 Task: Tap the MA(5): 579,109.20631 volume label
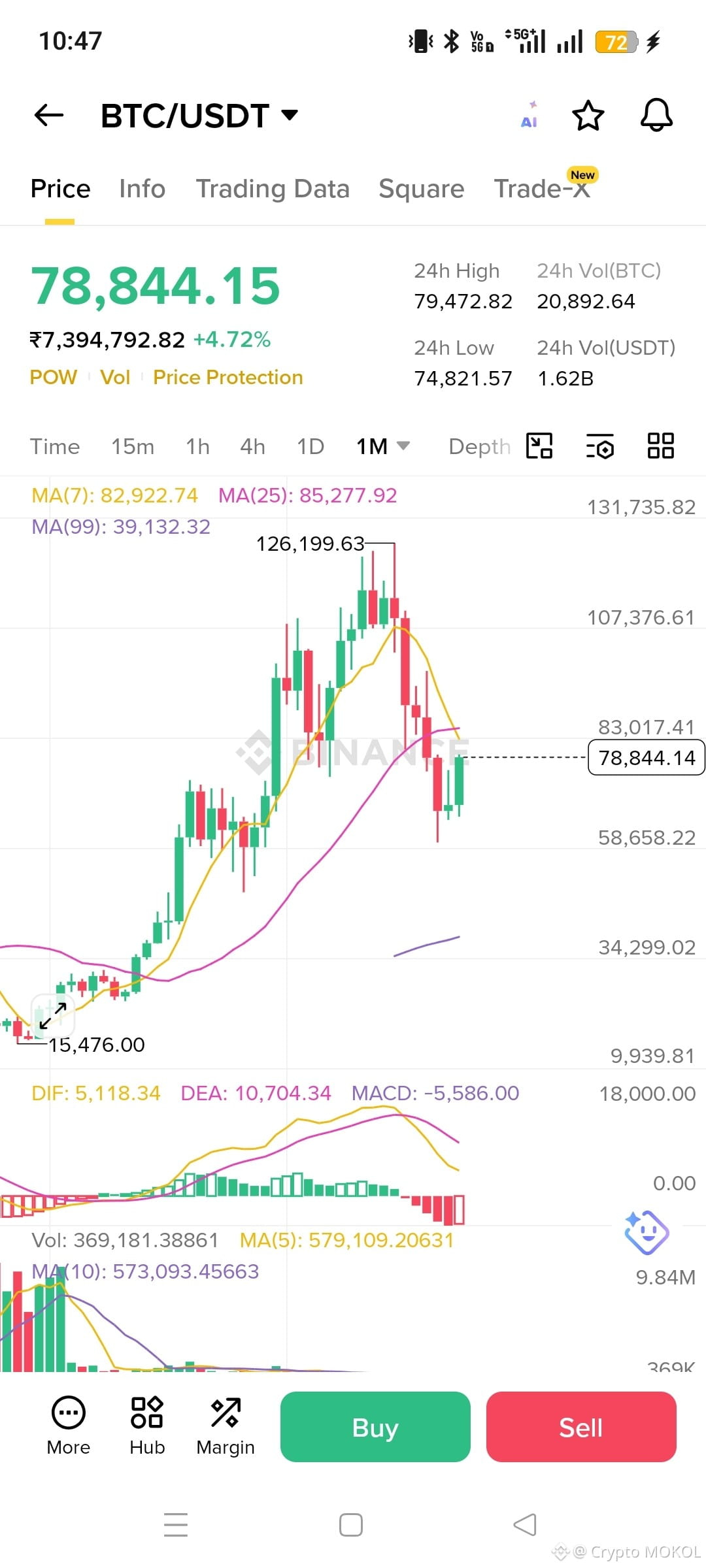tap(346, 1240)
